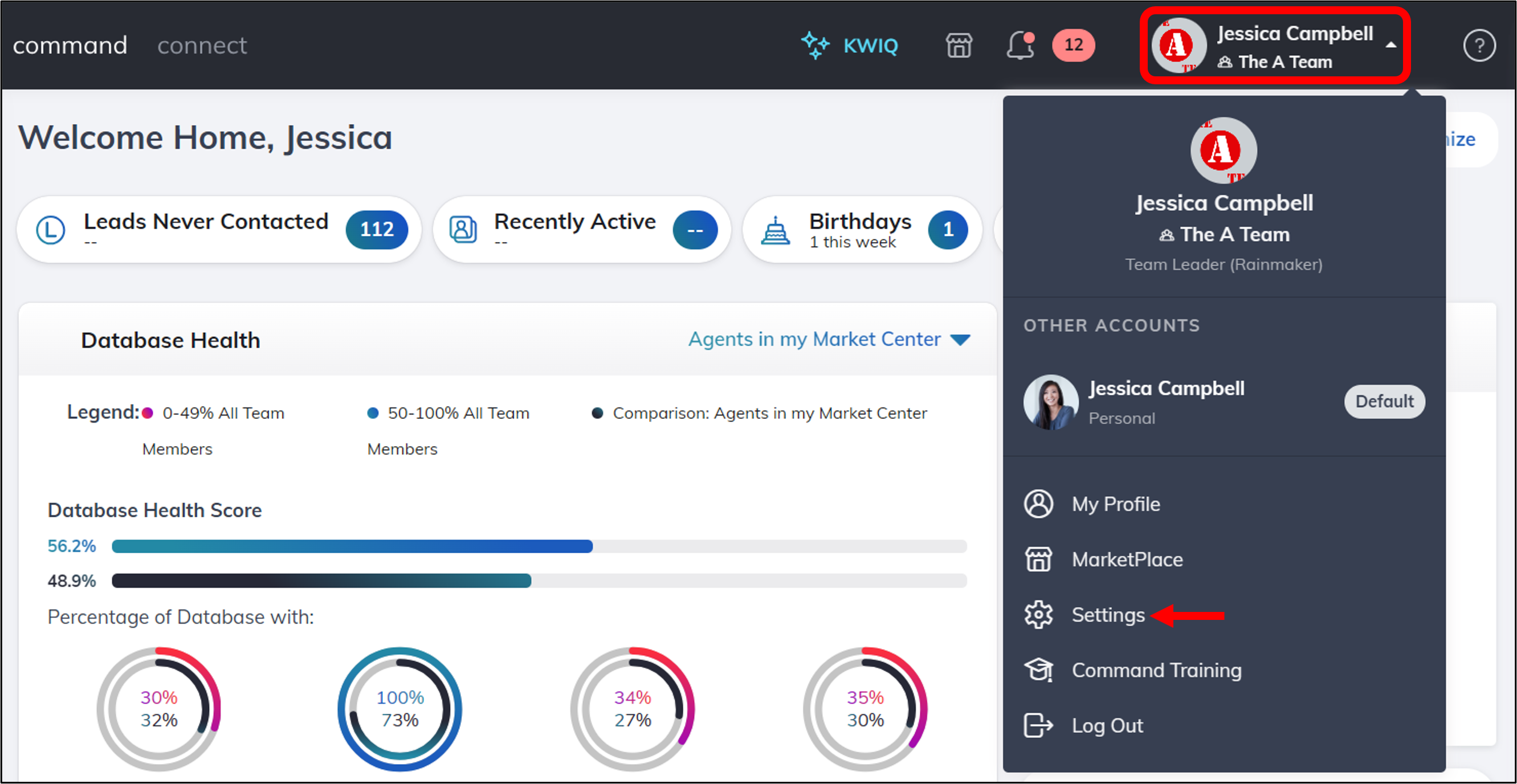Click the Log Out exit icon

click(1038, 725)
